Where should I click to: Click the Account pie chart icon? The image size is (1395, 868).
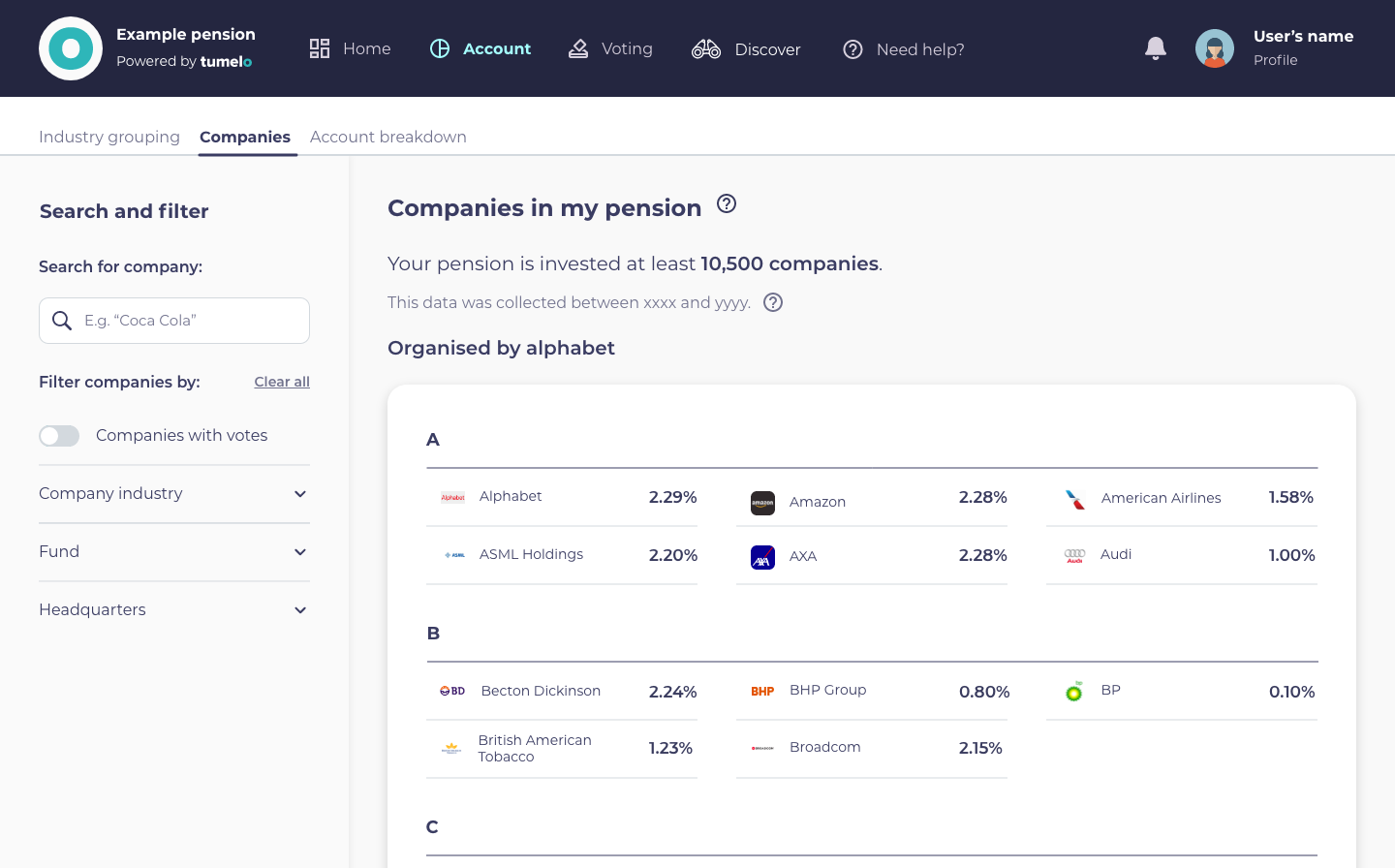440,48
